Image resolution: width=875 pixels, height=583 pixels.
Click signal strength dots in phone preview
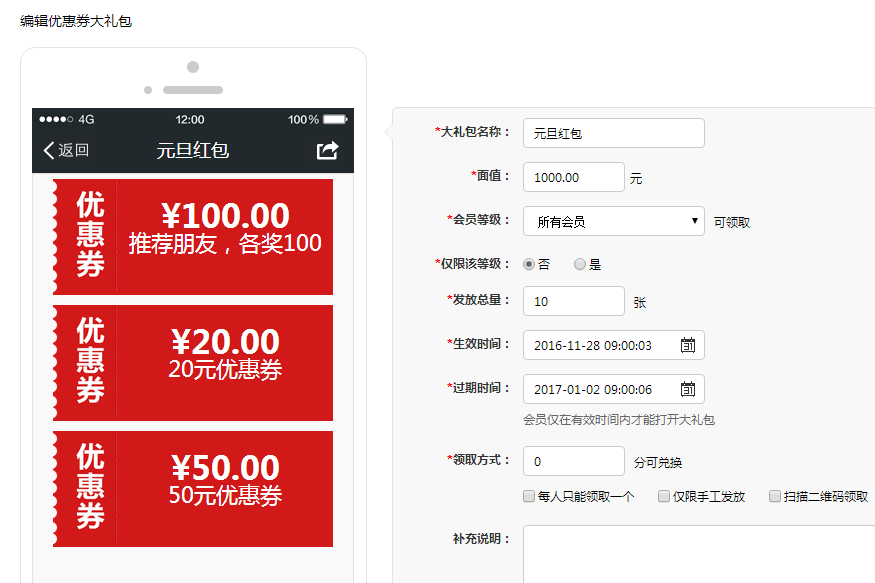pos(56,119)
